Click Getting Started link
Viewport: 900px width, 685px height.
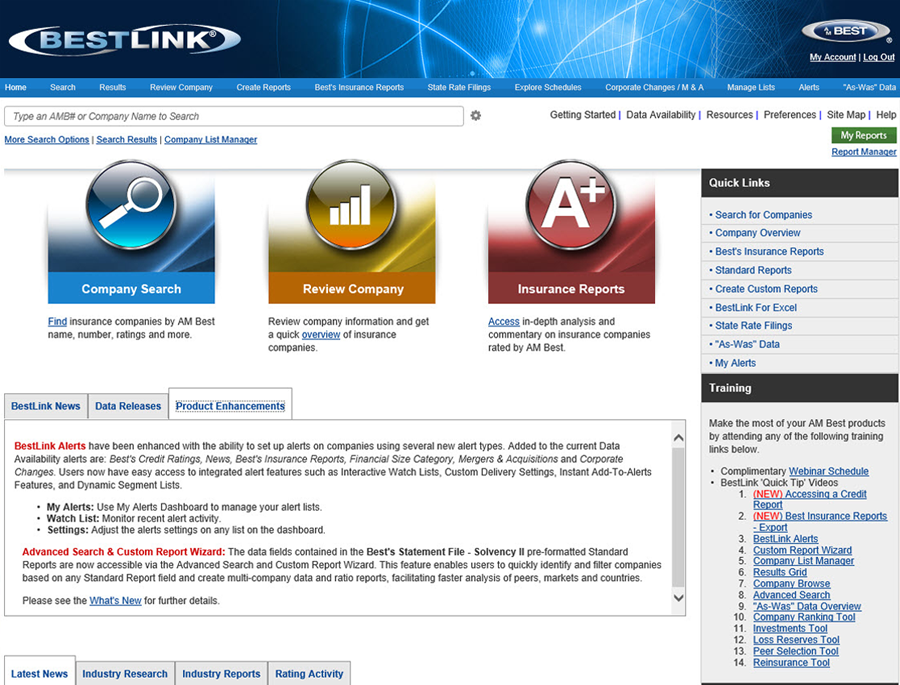(x=583, y=115)
